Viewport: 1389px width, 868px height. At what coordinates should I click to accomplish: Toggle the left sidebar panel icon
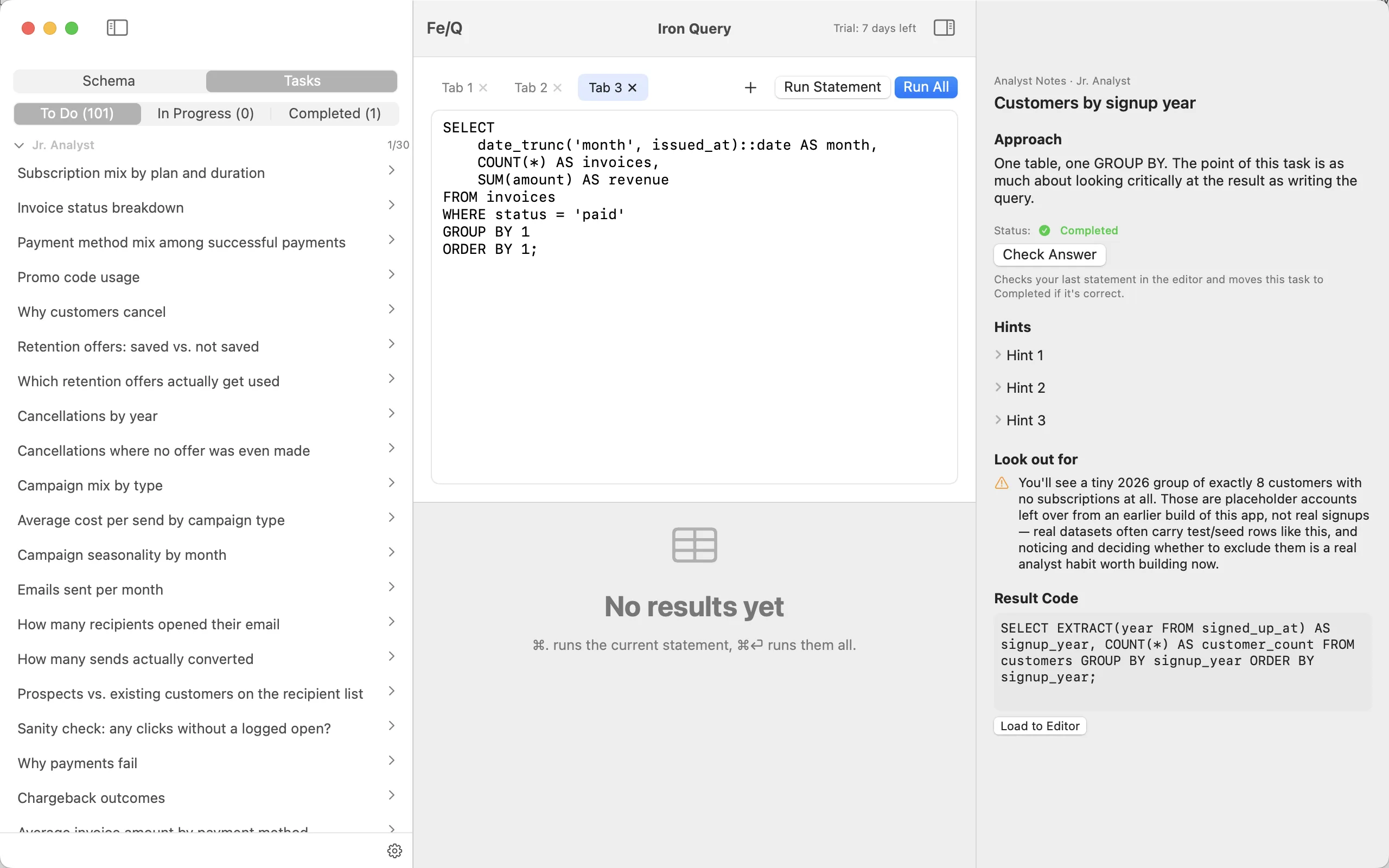117,28
